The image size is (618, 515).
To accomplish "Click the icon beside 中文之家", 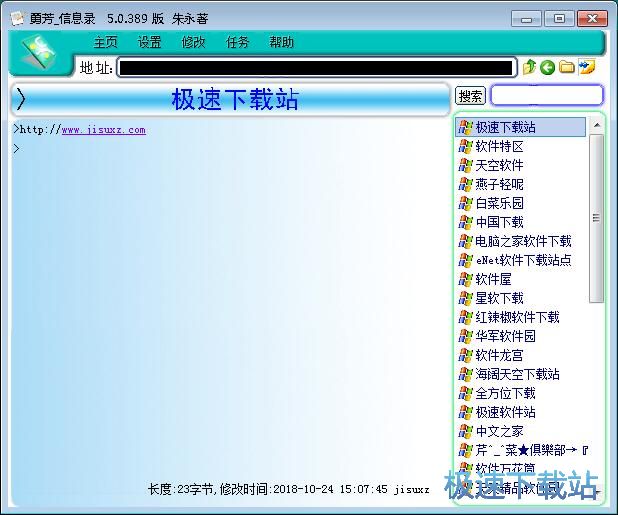I will pyautogui.click(x=465, y=431).
